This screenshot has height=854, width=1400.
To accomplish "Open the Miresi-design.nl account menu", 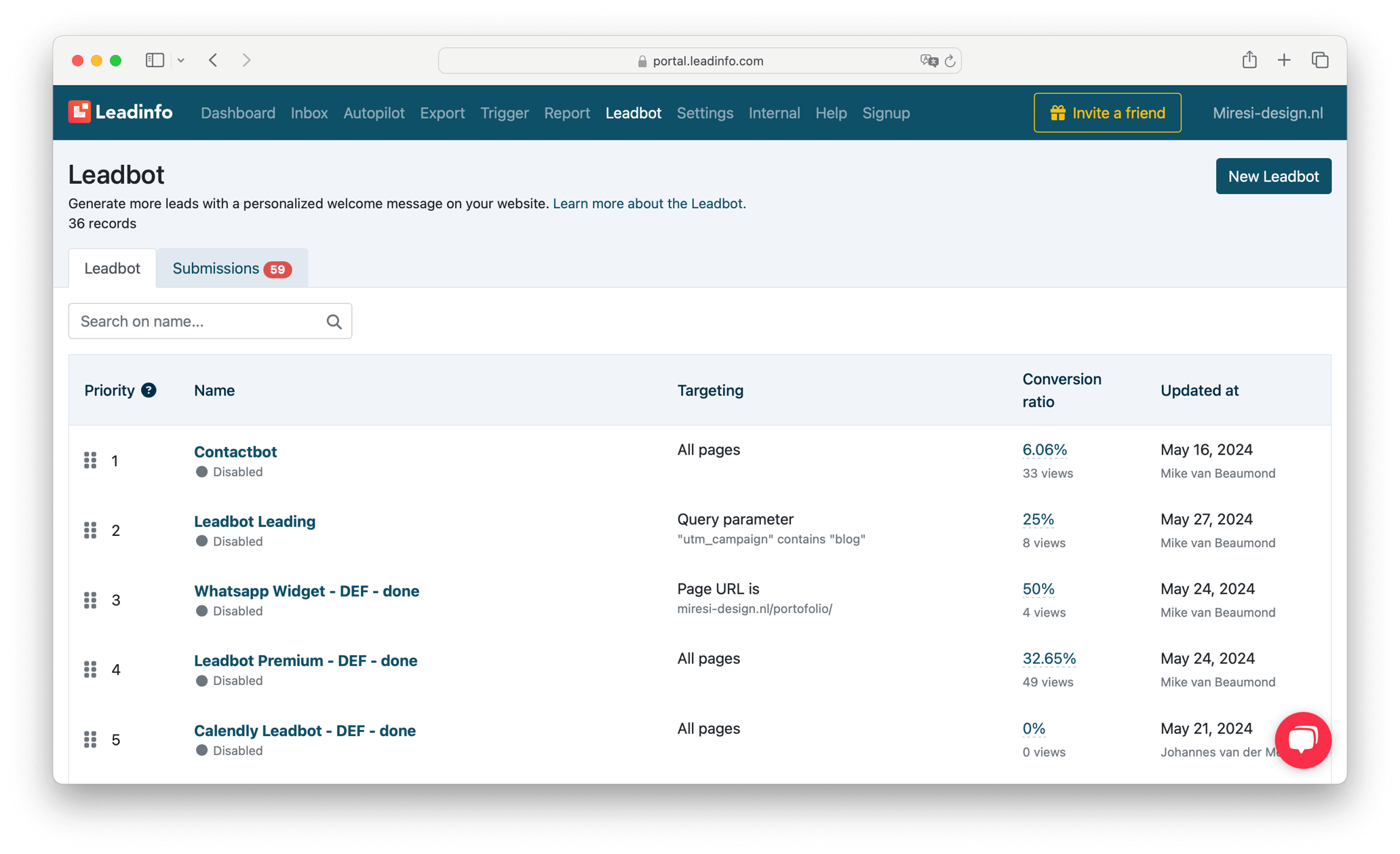I will coord(1267,113).
